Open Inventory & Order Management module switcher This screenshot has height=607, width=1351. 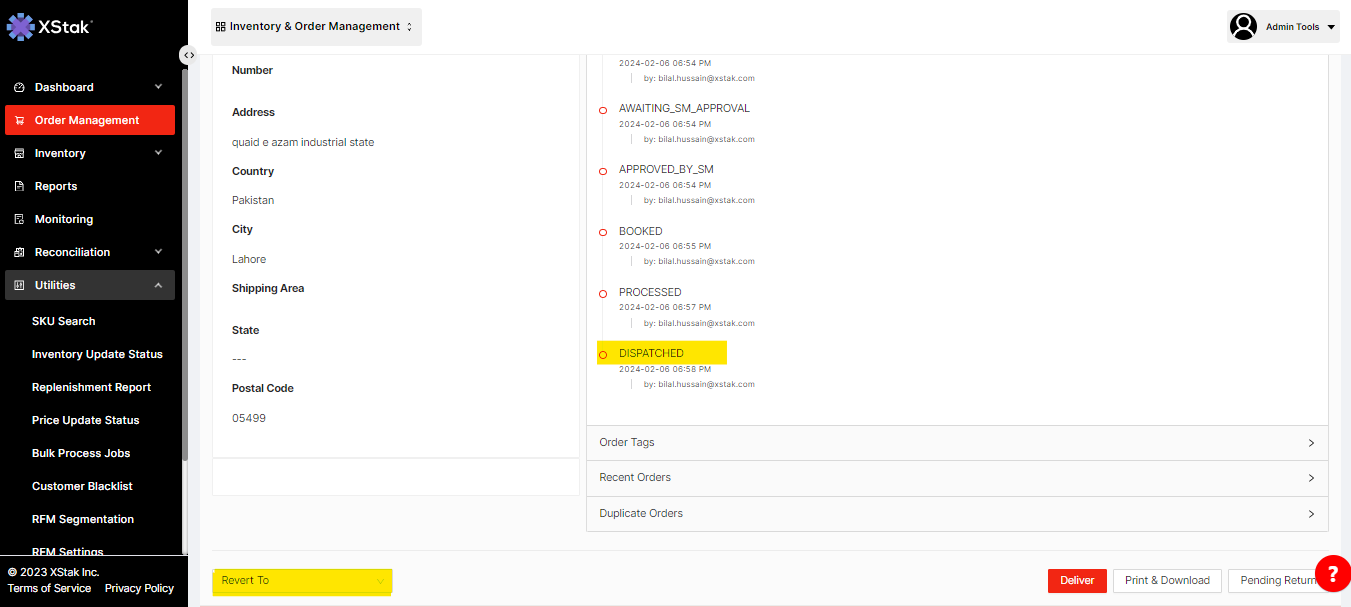(315, 27)
